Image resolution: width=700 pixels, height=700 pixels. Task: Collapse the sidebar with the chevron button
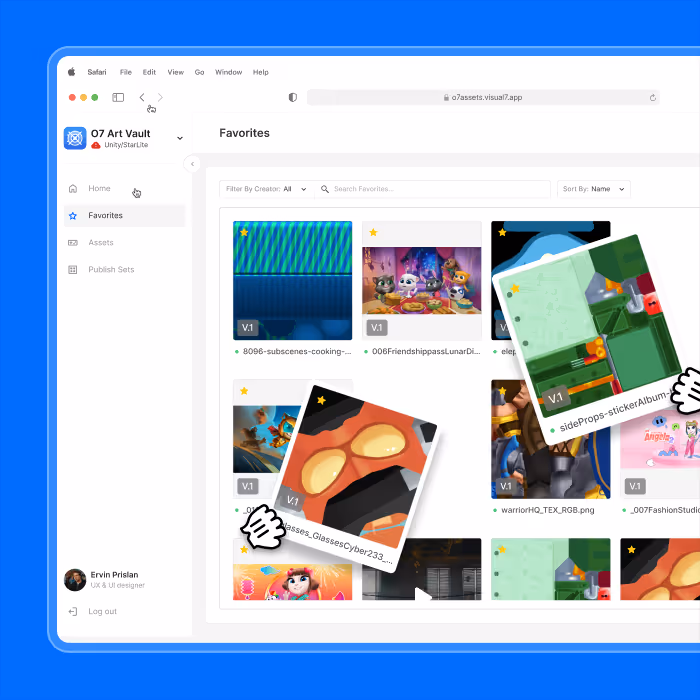pos(192,164)
